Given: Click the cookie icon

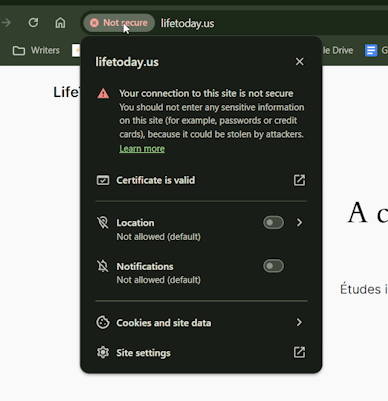Looking at the screenshot, I should pos(103,323).
